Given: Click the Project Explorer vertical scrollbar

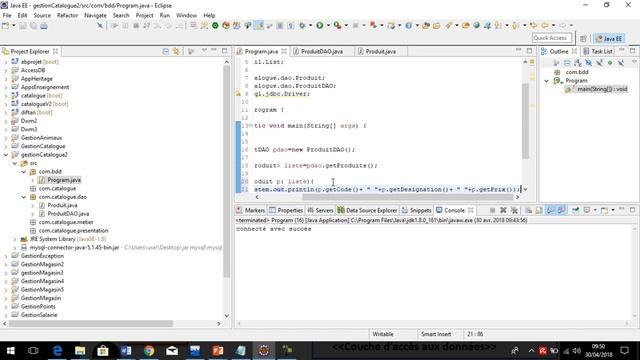Looking at the screenshot, I should pos(227,171).
